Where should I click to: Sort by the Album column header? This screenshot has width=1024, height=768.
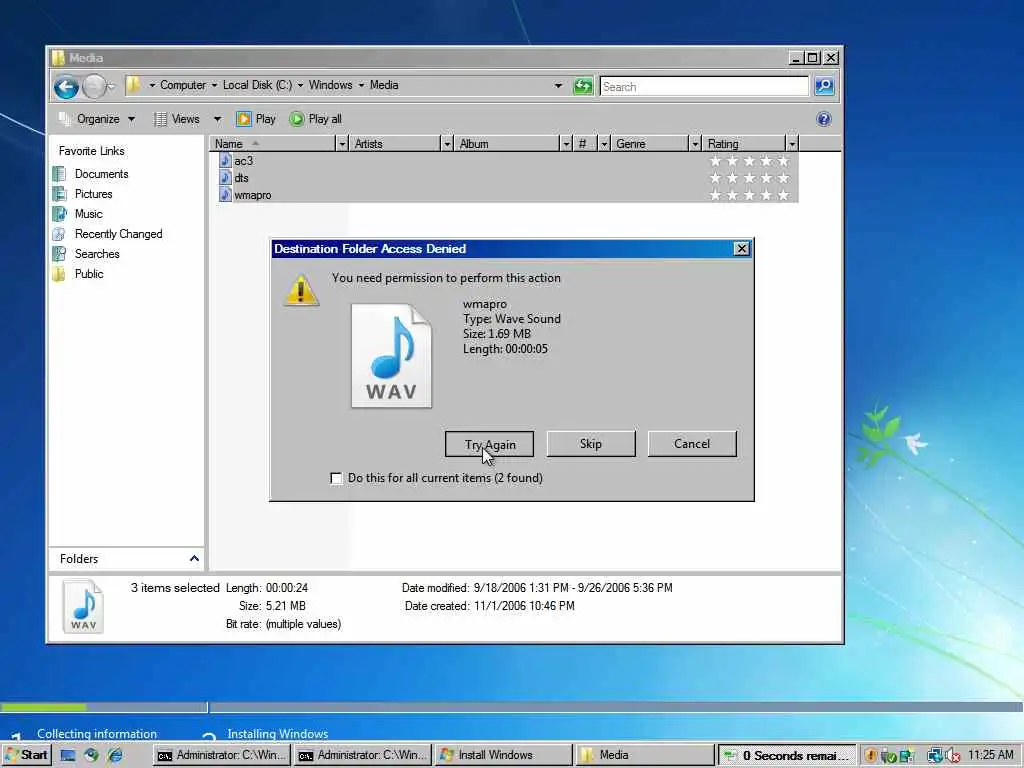click(507, 144)
